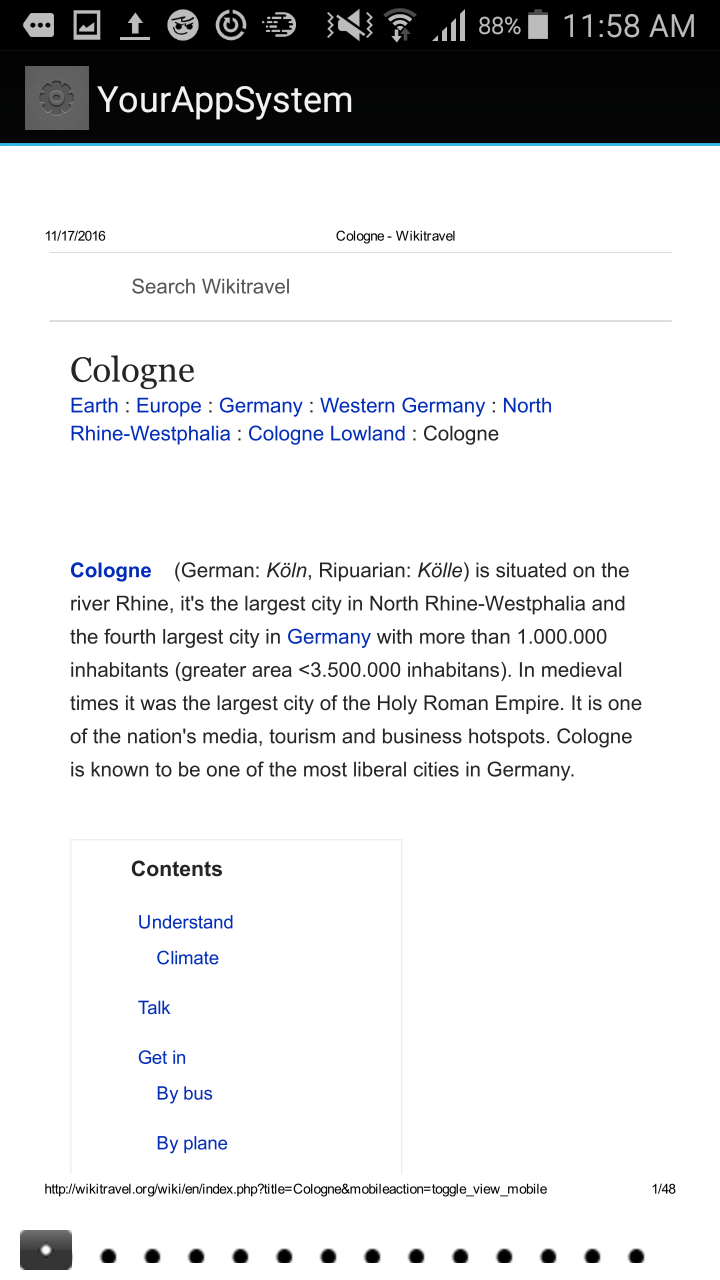Tap the upload arrow status icon
Image resolution: width=720 pixels, height=1280 pixels.
click(134, 25)
